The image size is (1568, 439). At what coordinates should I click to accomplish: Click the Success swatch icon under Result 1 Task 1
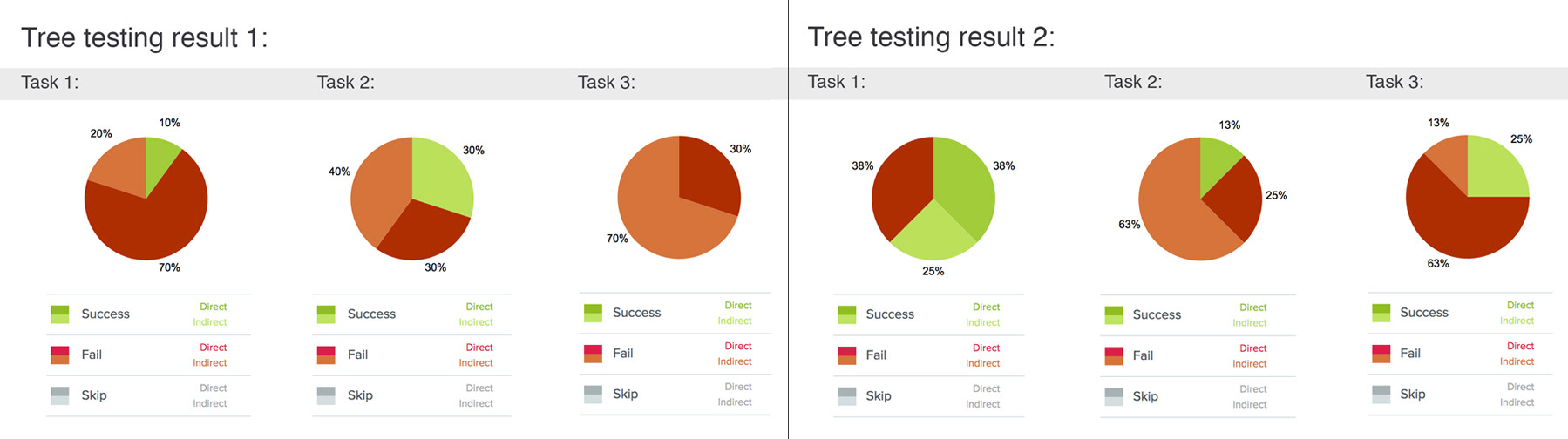(59, 314)
